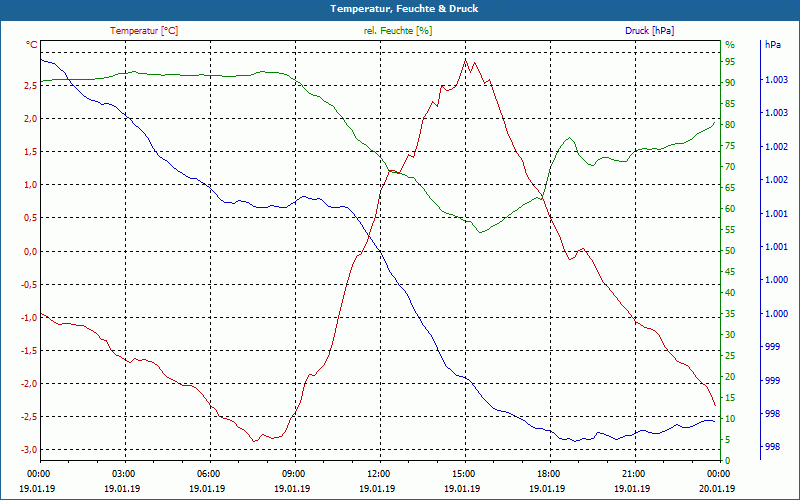Click the '90' humidity axis value
This screenshot has width=800, height=500.
coord(730,83)
